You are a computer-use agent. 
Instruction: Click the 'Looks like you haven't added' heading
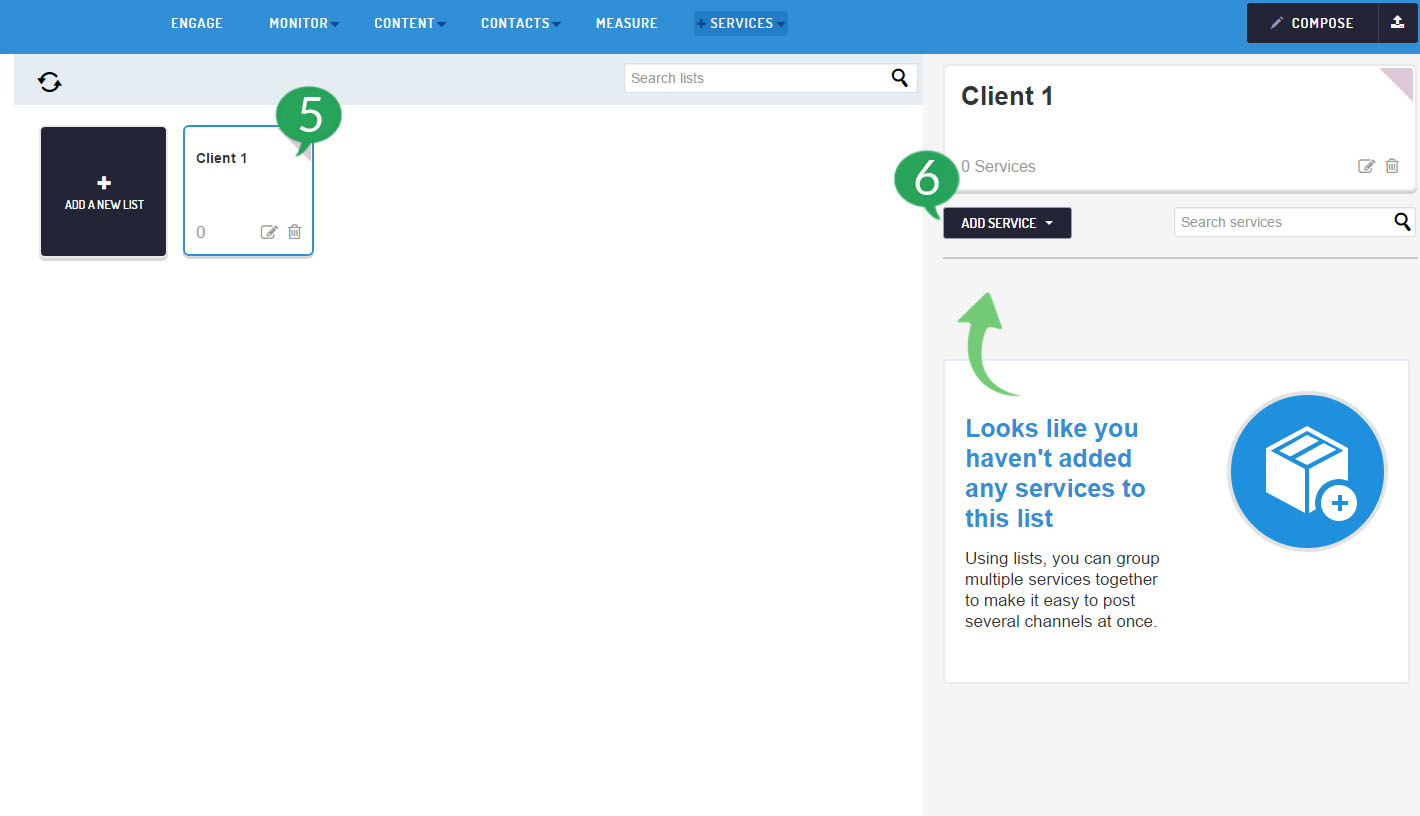(1055, 473)
